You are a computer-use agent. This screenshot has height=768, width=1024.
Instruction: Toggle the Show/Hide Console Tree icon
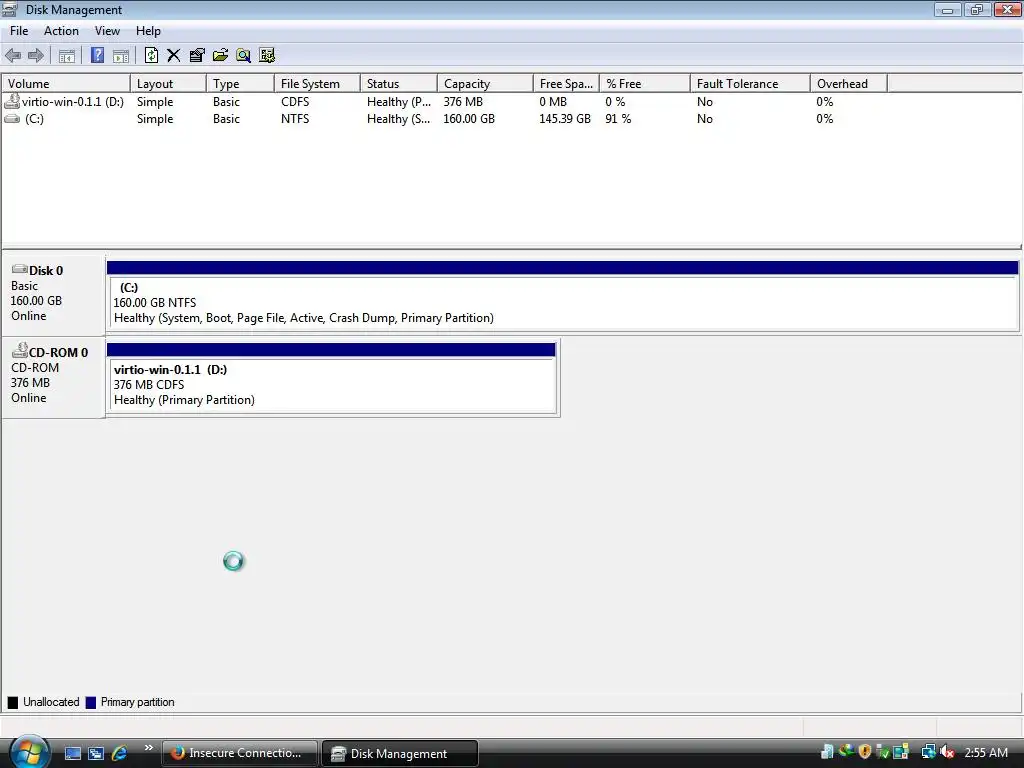(67, 56)
